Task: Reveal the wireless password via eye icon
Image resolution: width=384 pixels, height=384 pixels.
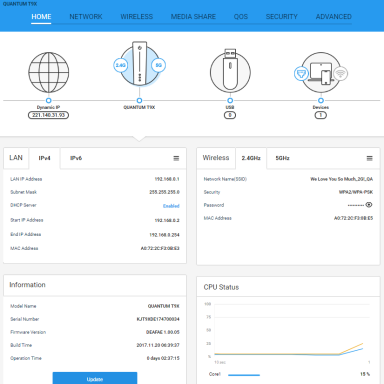Action: [369, 205]
